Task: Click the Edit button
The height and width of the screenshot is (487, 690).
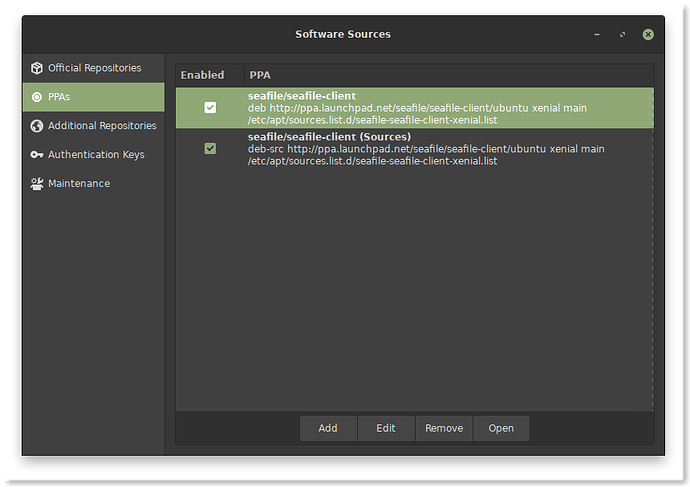Action: tap(386, 428)
